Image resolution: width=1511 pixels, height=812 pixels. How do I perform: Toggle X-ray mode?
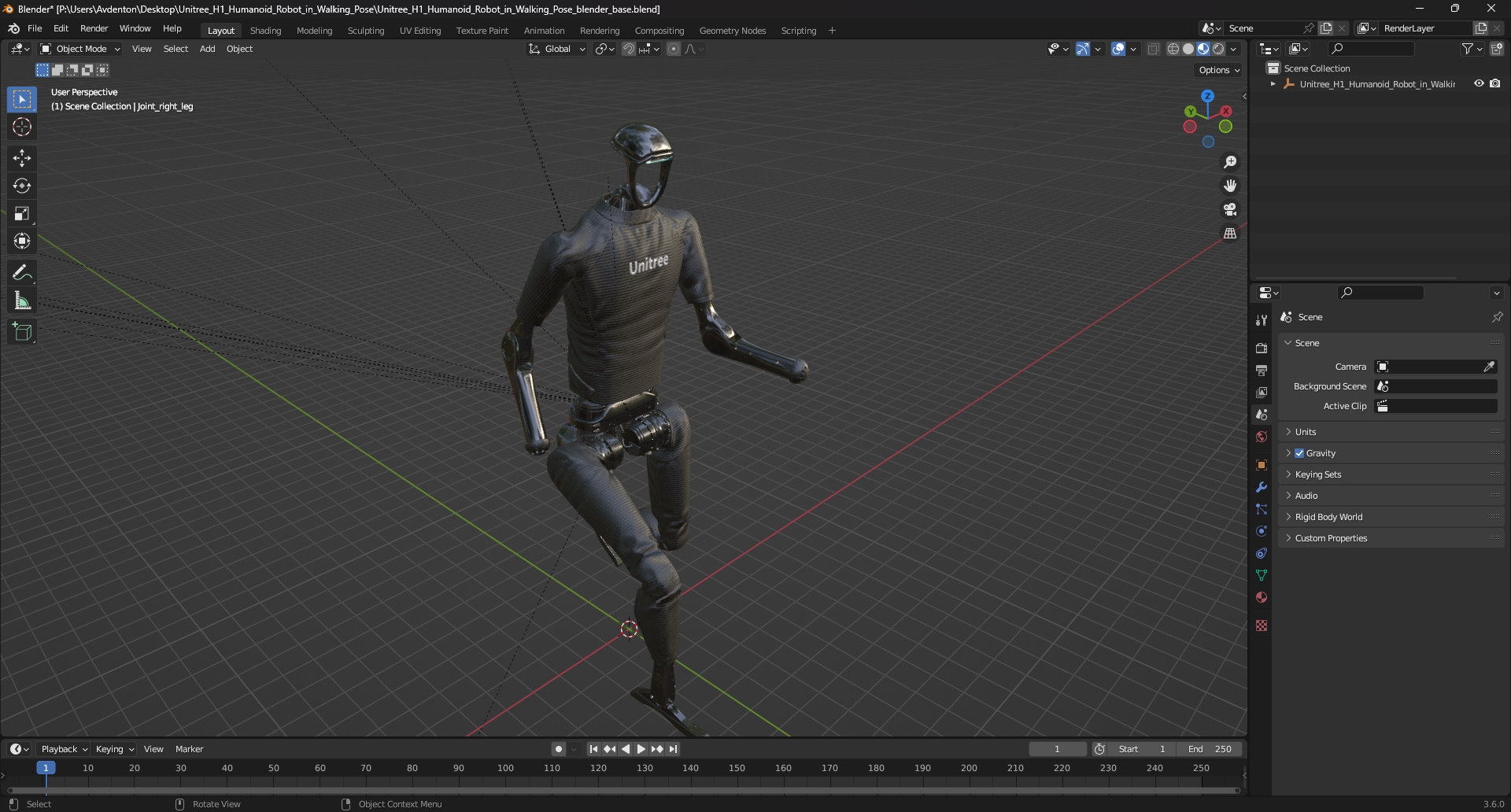1153,49
